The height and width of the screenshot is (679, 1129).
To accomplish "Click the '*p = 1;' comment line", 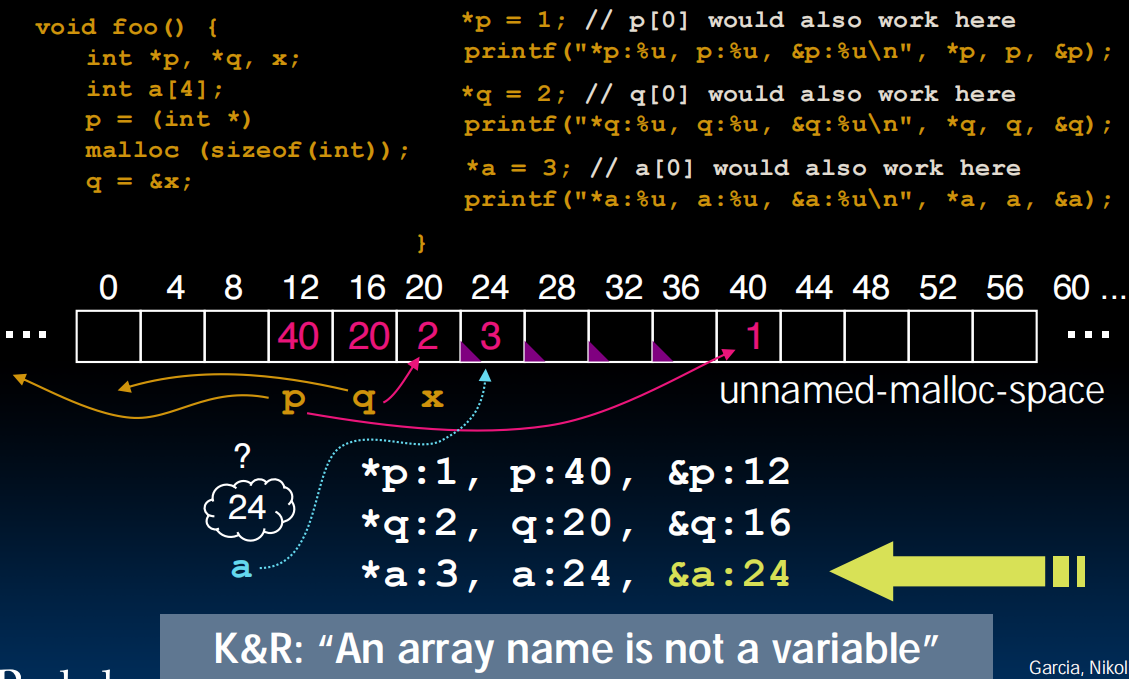I will click(739, 20).
